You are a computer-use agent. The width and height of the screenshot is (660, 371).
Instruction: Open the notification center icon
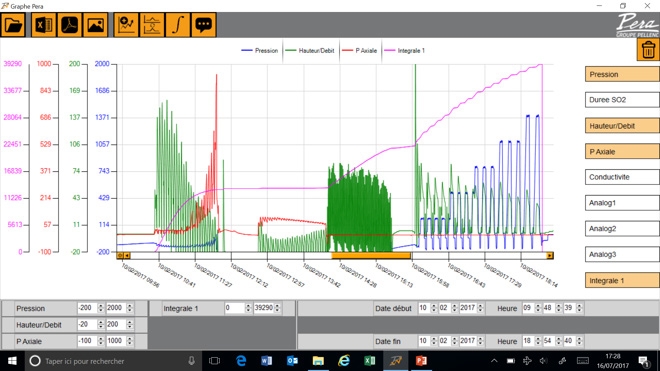click(644, 361)
